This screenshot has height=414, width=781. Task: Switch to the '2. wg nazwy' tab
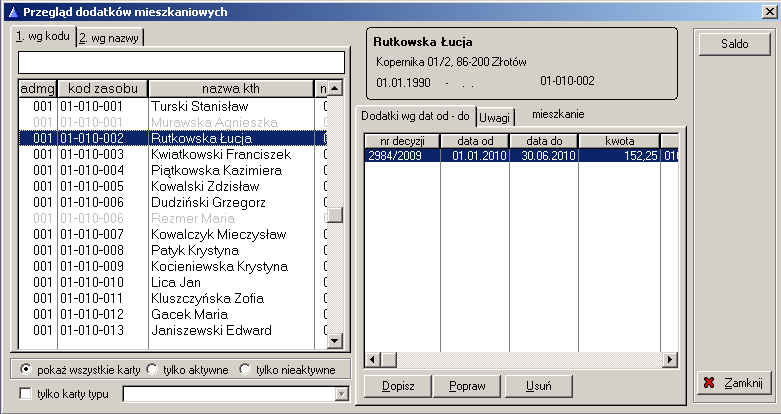point(110,38)
